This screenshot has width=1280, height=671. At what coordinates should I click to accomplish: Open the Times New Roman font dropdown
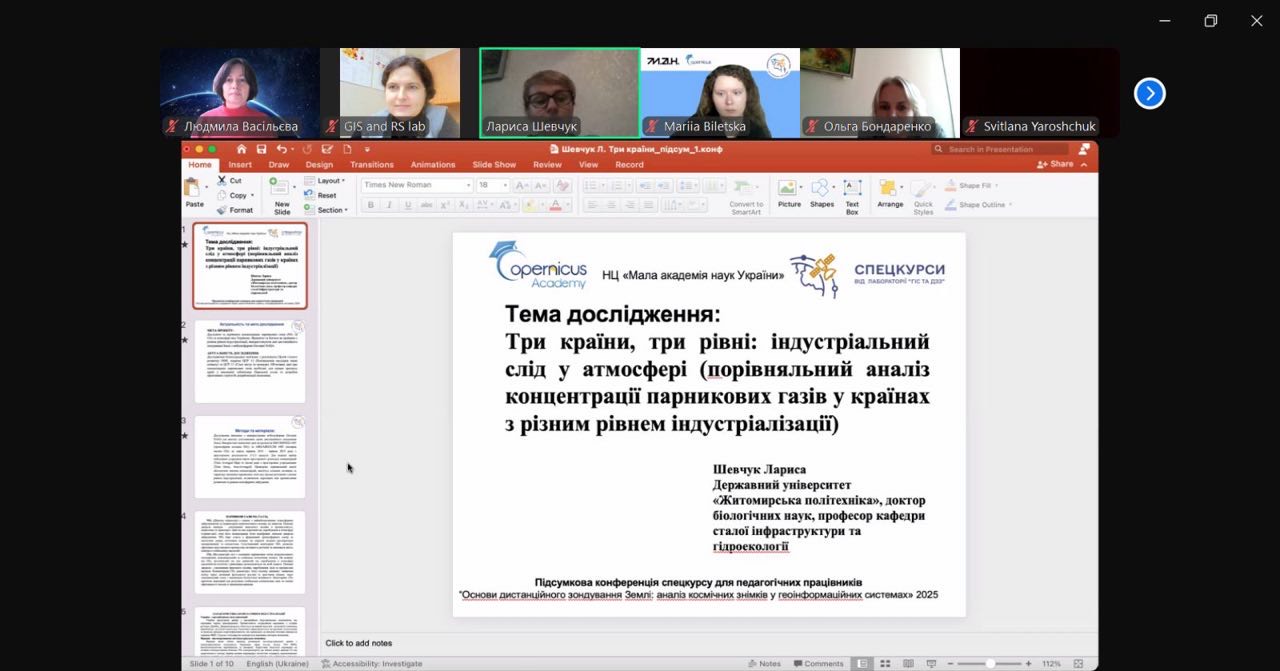click(416, 185)
